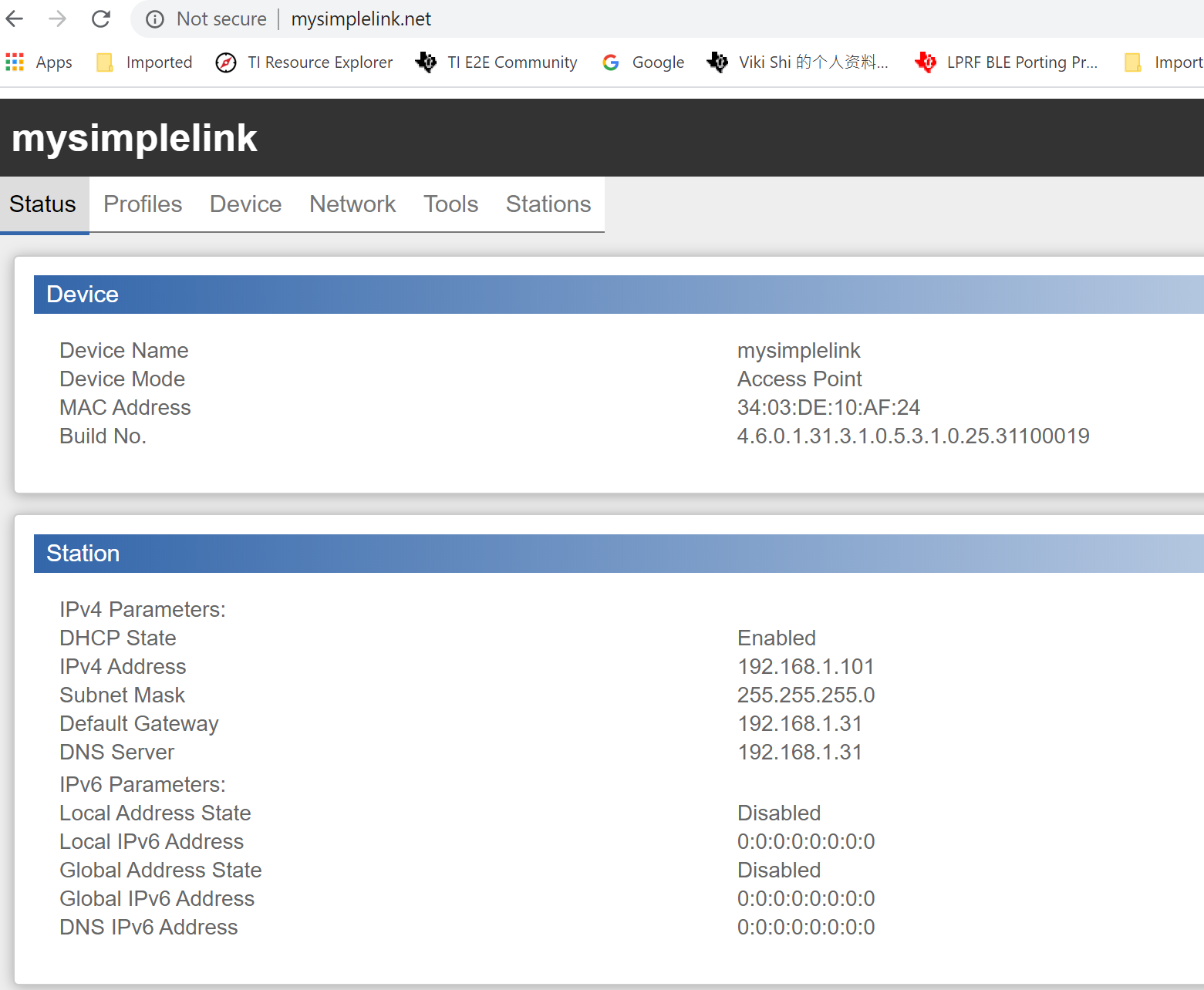
Task: Click the mysimplelink page title
Action: [x=134, y=138]
